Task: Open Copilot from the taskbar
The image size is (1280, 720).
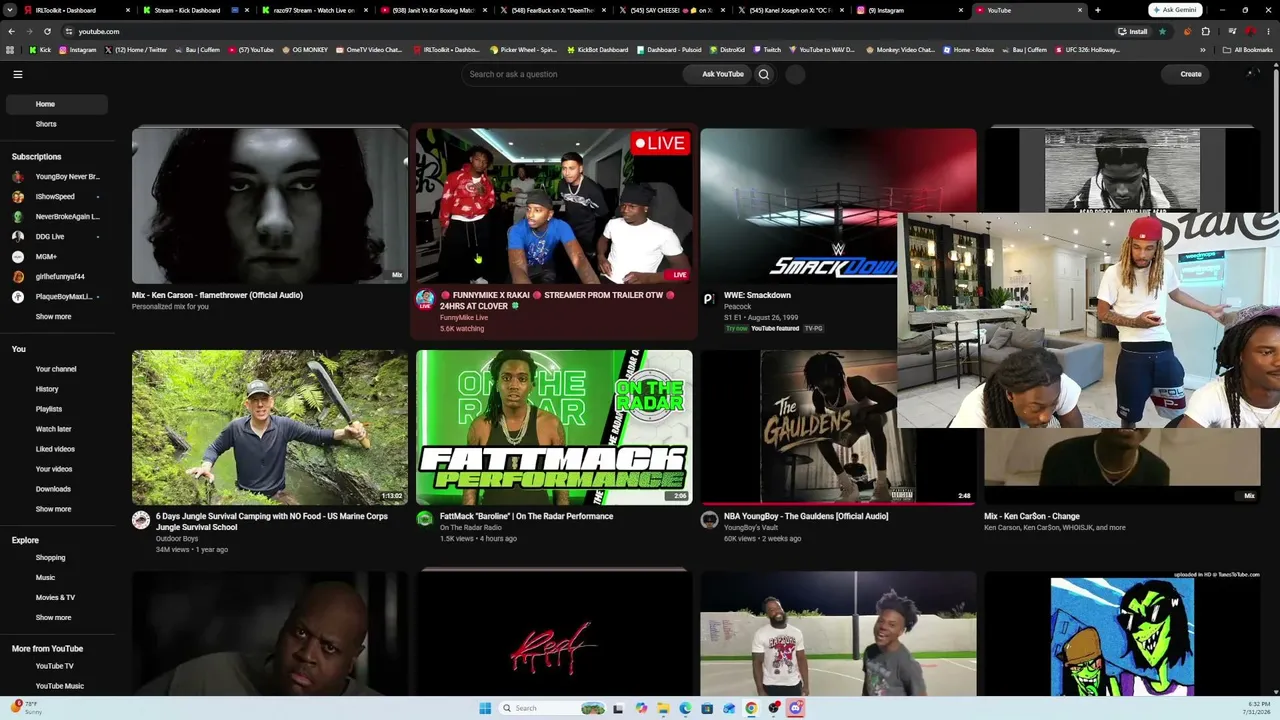Action: point(641,708)
